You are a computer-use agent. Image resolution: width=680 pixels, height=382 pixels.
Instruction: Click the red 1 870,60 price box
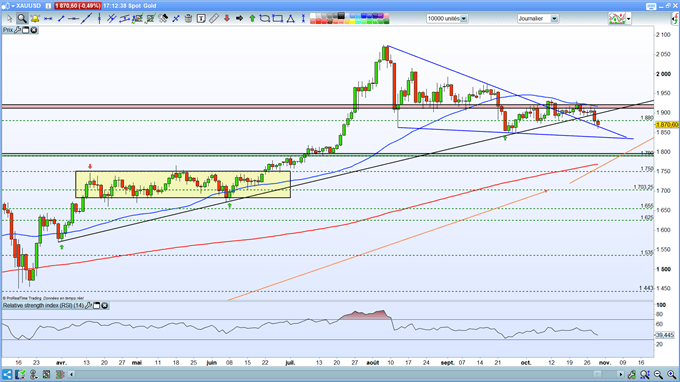[78, 6]
